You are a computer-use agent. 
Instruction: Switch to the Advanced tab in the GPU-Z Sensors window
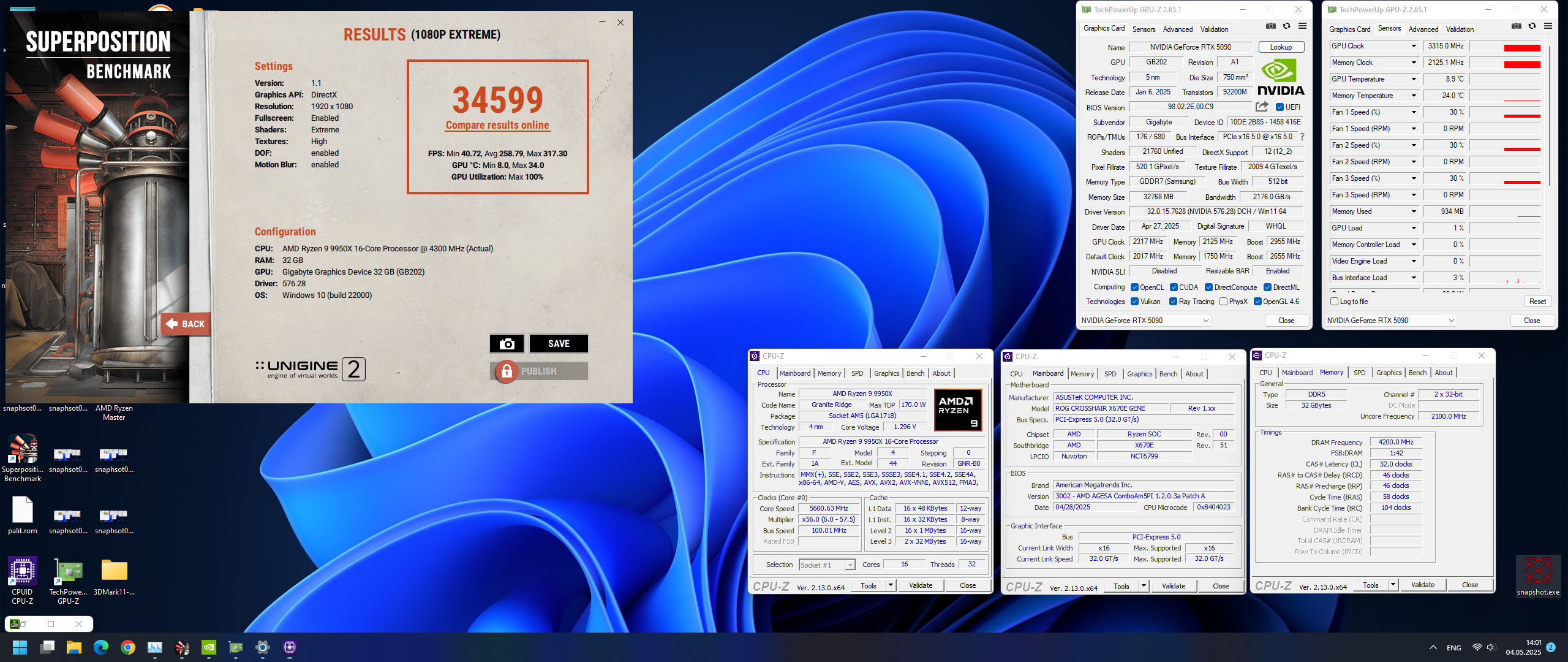1423,29
